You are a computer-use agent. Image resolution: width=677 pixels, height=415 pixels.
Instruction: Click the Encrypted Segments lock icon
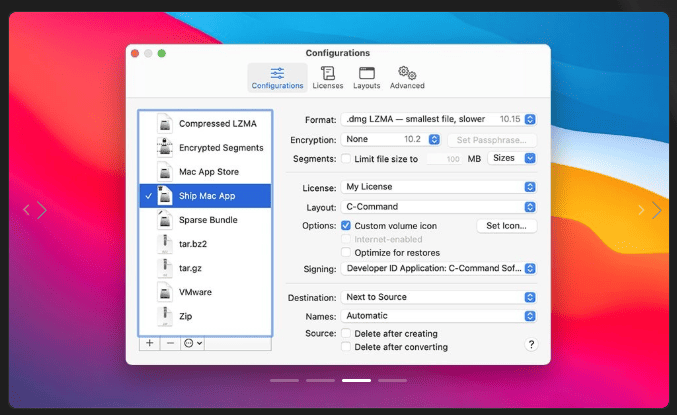click(x=165, y=147)
